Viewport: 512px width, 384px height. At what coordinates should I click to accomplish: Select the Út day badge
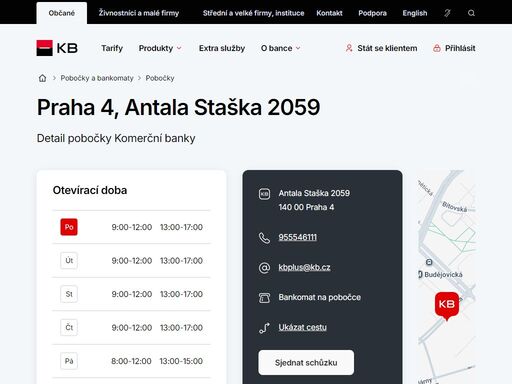pos(69,260)
